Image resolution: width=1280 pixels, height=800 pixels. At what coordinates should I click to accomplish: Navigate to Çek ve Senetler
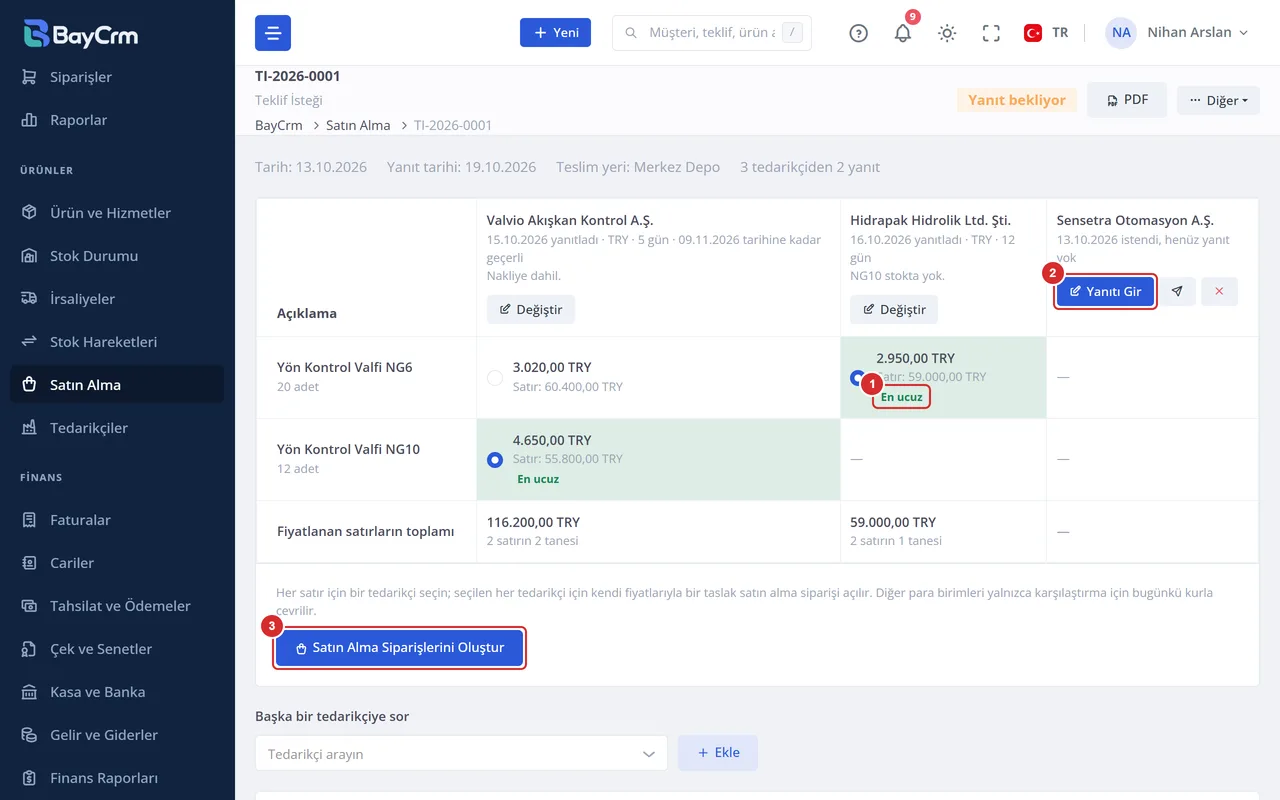pyautogui.click(x=117, y=649)
